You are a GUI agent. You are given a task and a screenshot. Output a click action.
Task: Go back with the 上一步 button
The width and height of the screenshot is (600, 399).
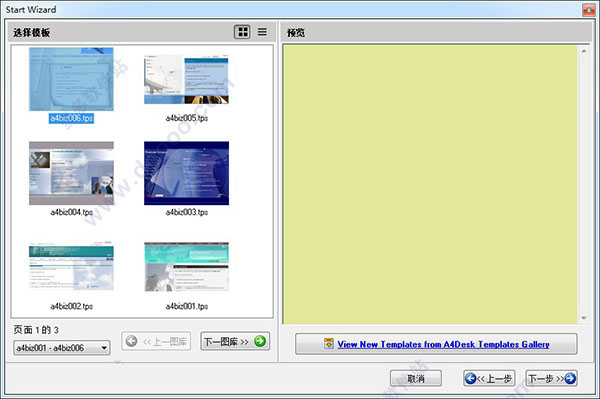tap(489, 378)
